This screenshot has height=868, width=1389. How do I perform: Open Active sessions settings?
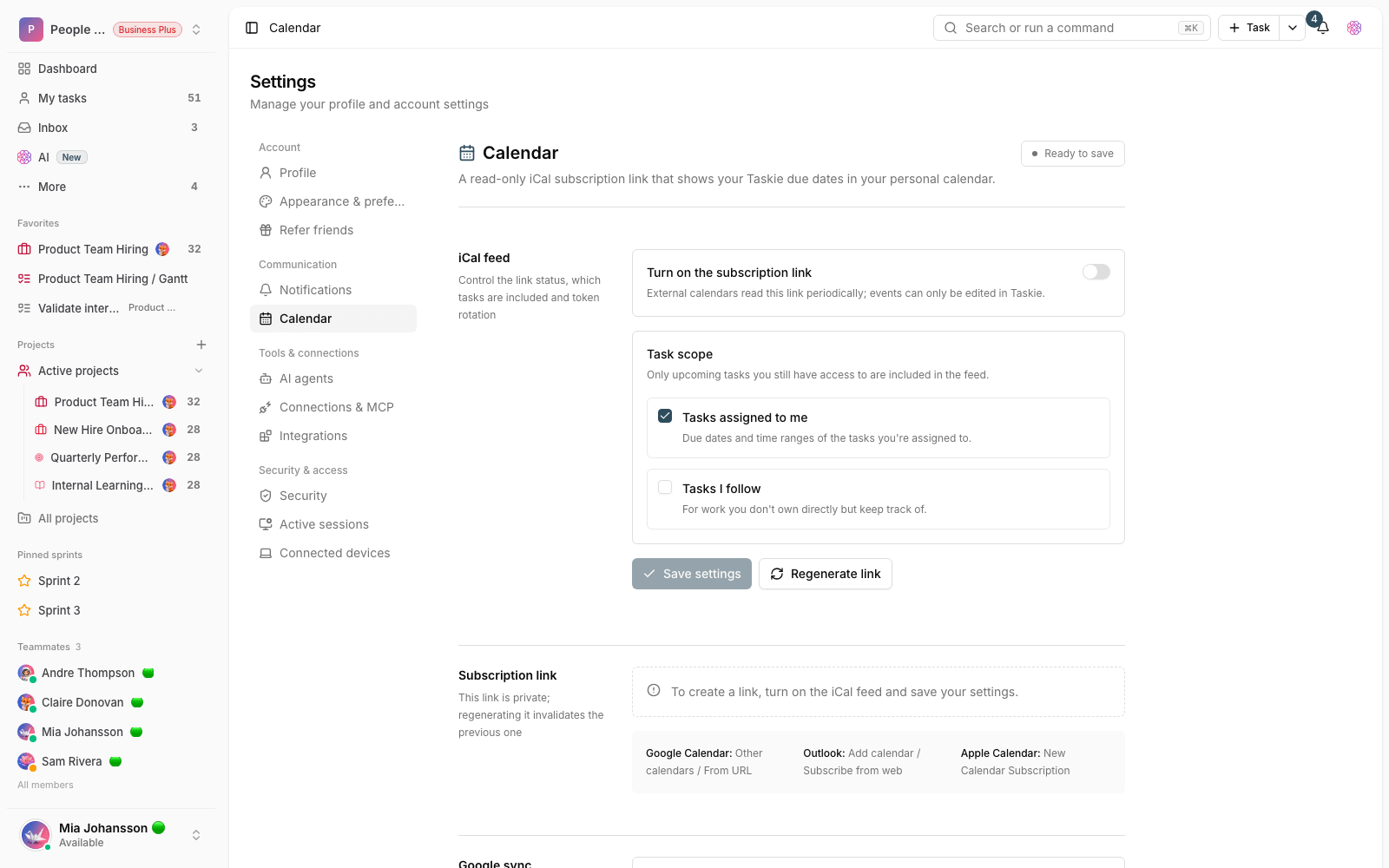point(333,524)
